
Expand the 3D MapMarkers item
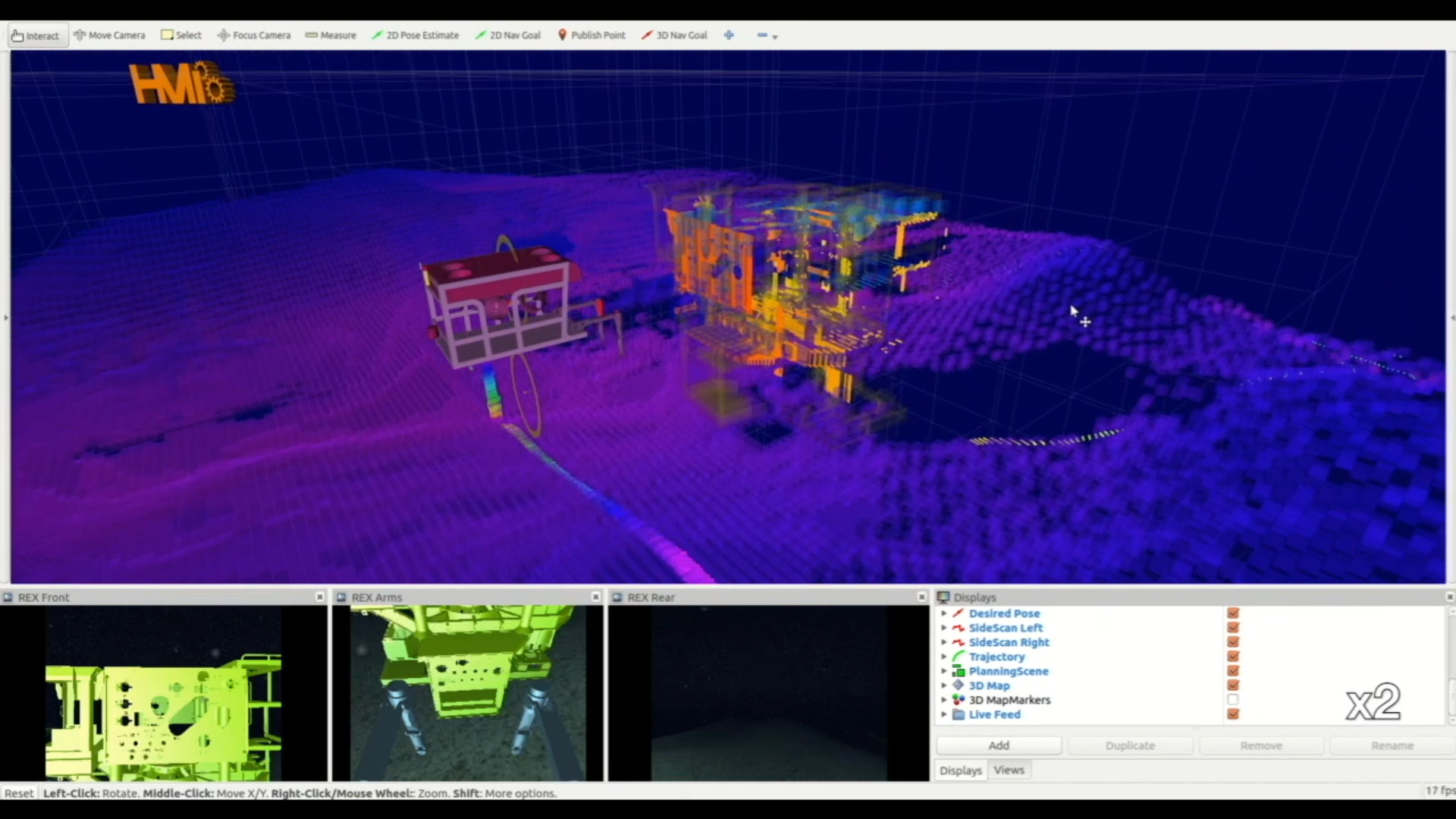[944, 700]
